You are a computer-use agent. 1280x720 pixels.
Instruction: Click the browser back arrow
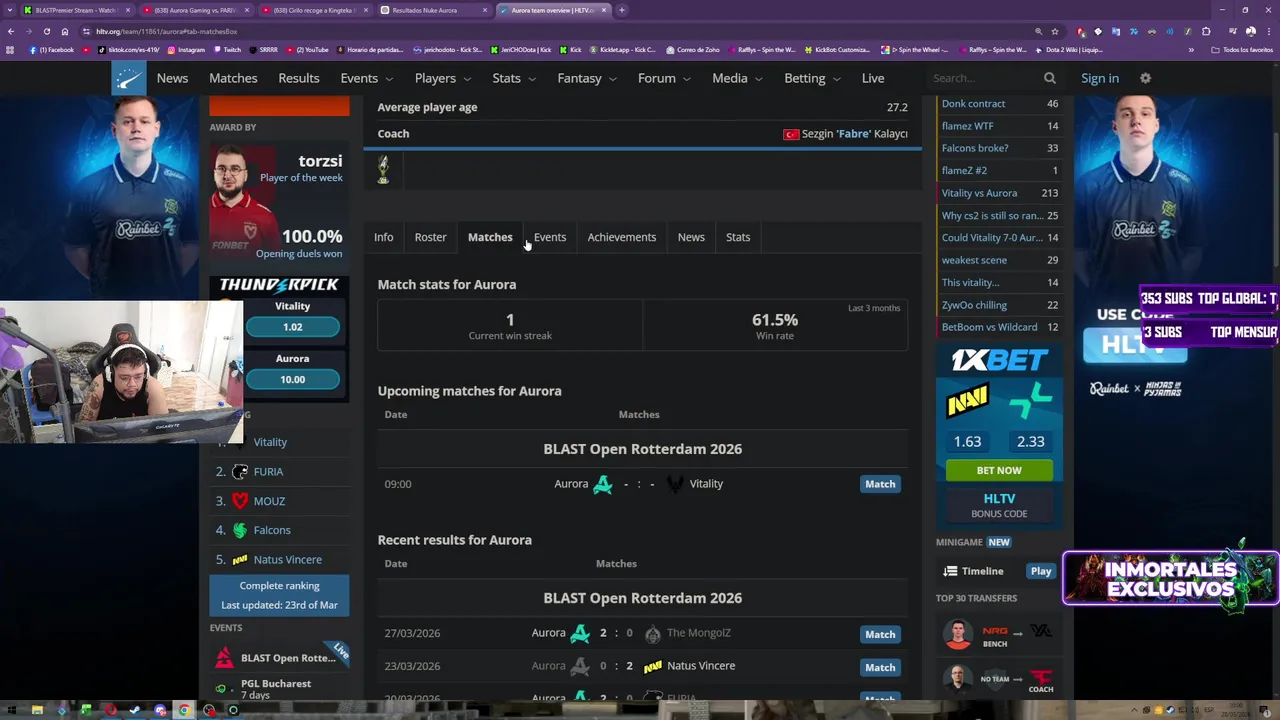point(11,31)
